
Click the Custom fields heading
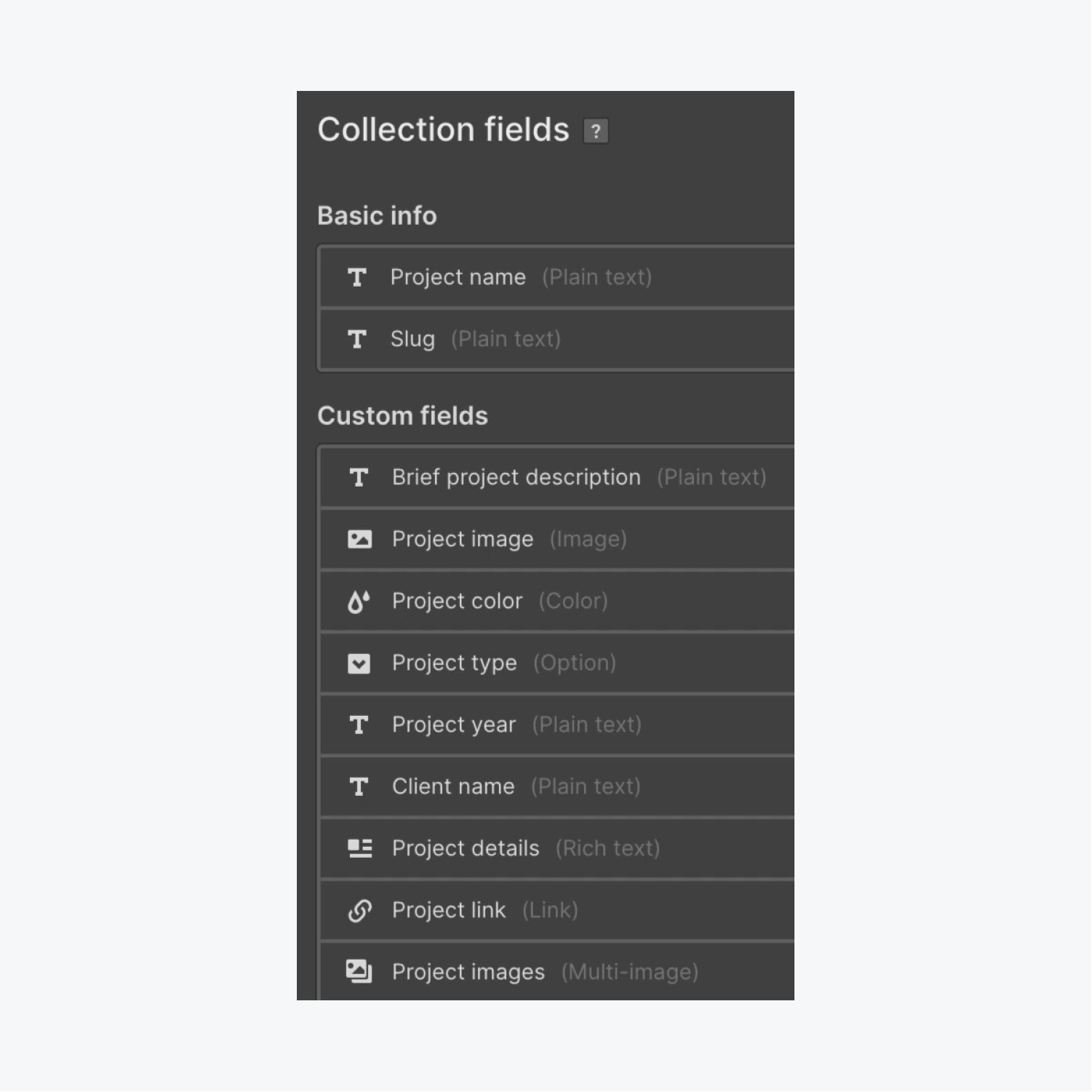pyautogui.click(x=402, y=415)
